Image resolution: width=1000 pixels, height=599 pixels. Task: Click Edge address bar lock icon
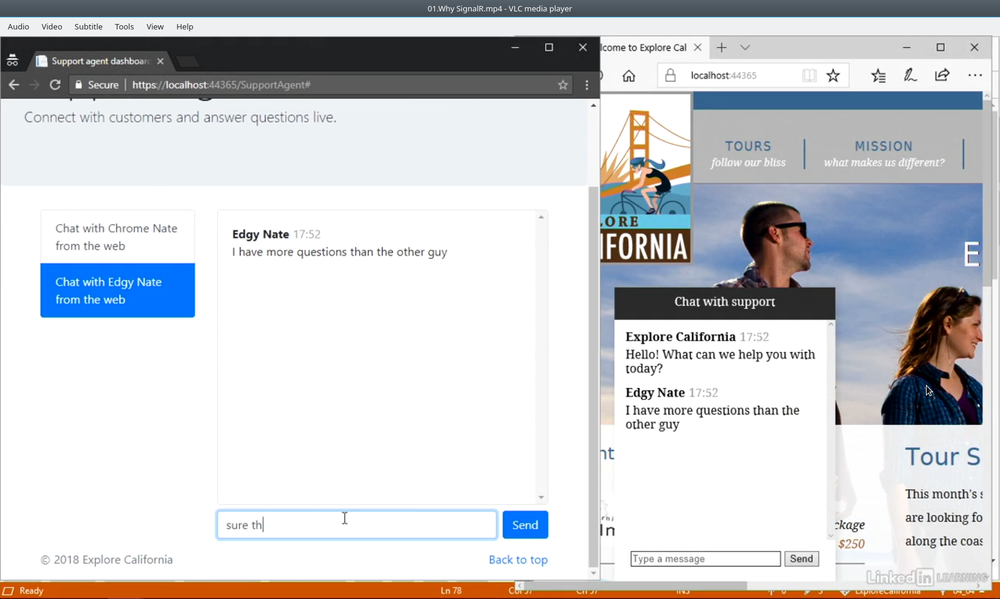(x=670, y=75)
